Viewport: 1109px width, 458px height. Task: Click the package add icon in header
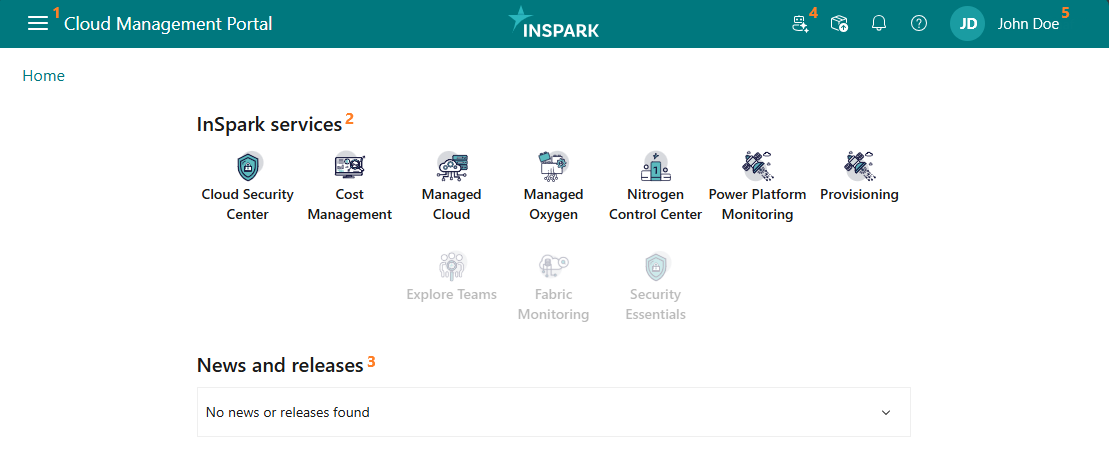pyautogui.click(x=840, y=24)
